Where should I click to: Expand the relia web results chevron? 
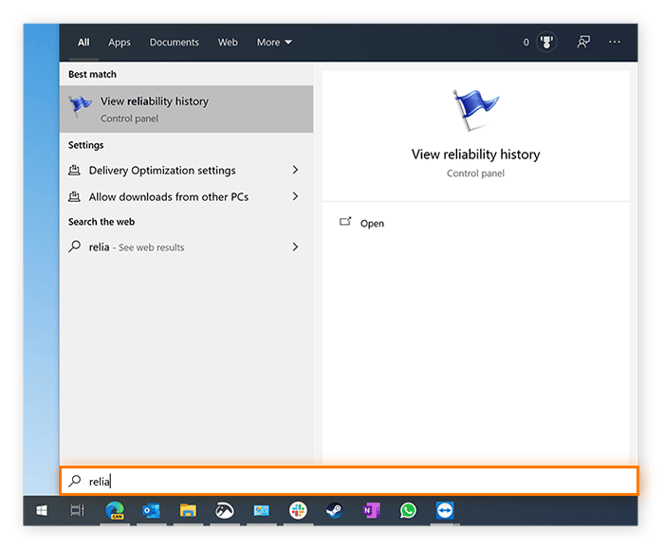(x=295, y=246)
